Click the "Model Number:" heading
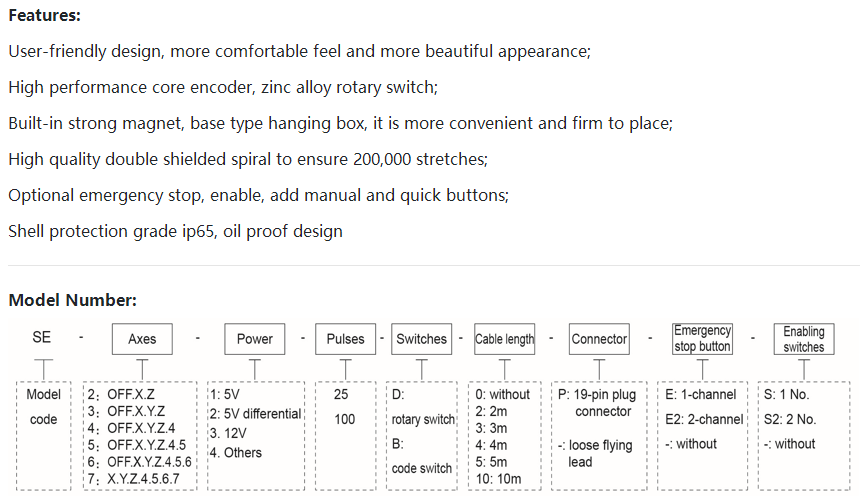 click(x=72, y=300)
